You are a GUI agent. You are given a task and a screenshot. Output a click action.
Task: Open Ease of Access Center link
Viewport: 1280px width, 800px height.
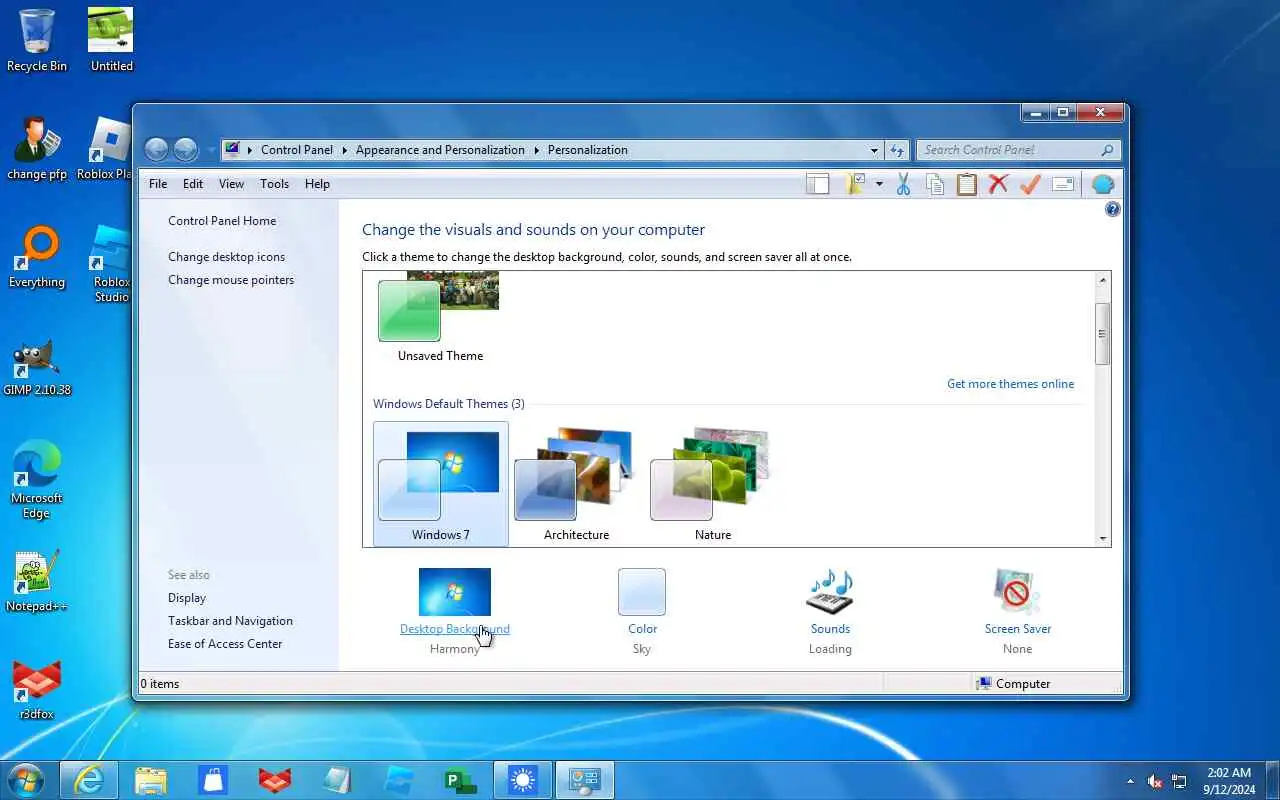pyautogui.click(x=225, y=644)
